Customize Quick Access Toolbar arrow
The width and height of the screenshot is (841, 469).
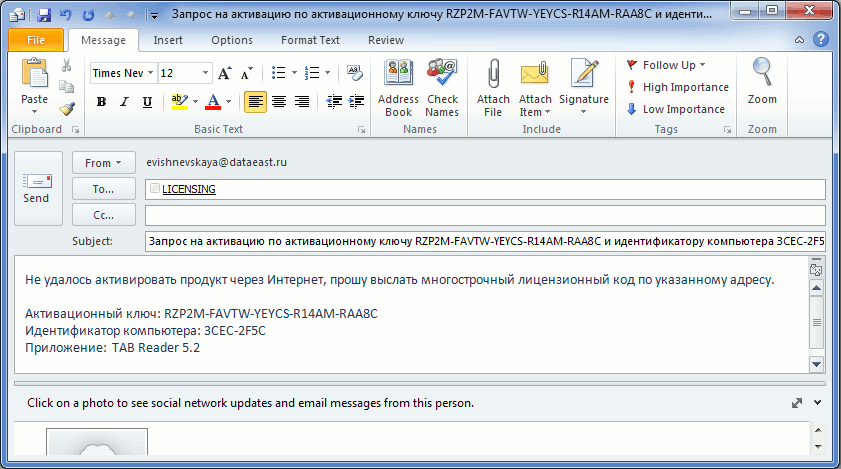point(154,16)
